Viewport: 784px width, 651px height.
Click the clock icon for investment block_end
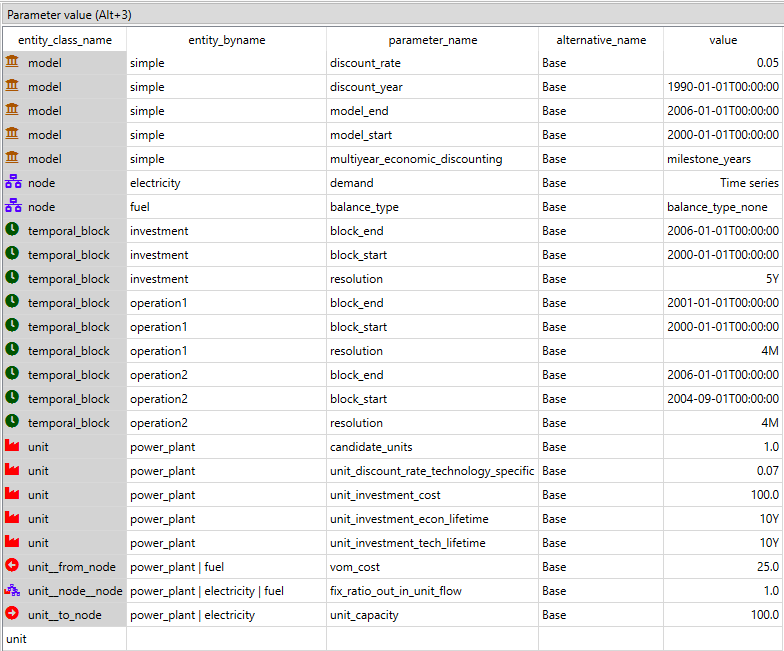point(12,230)
